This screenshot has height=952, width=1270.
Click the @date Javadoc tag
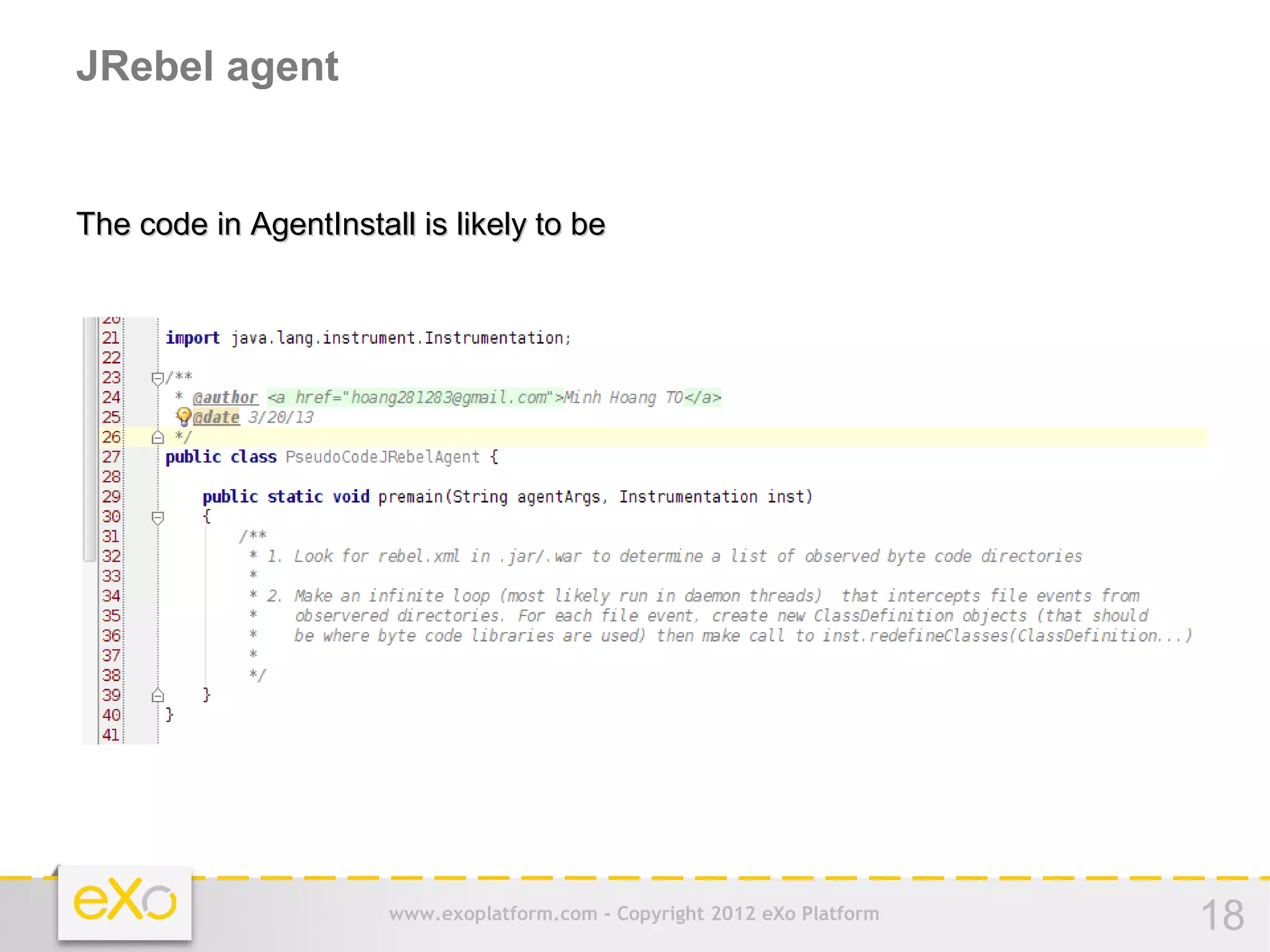(x=216, y=417)
